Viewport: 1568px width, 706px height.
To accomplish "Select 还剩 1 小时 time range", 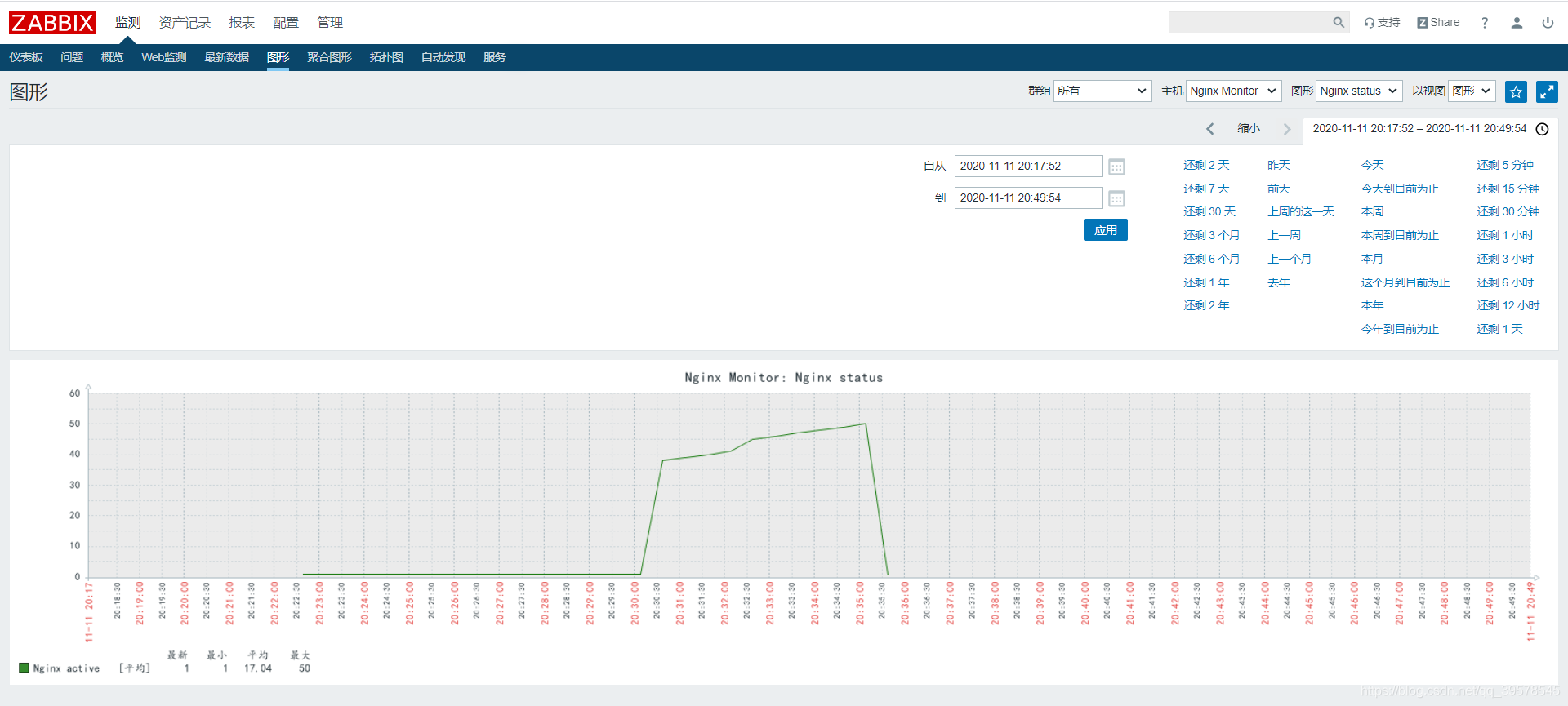I will click(x=1505, y=235).
